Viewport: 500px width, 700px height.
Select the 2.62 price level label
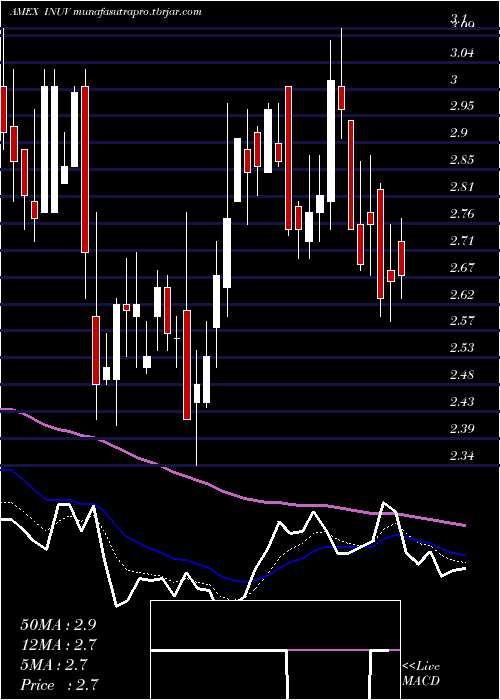462,294
